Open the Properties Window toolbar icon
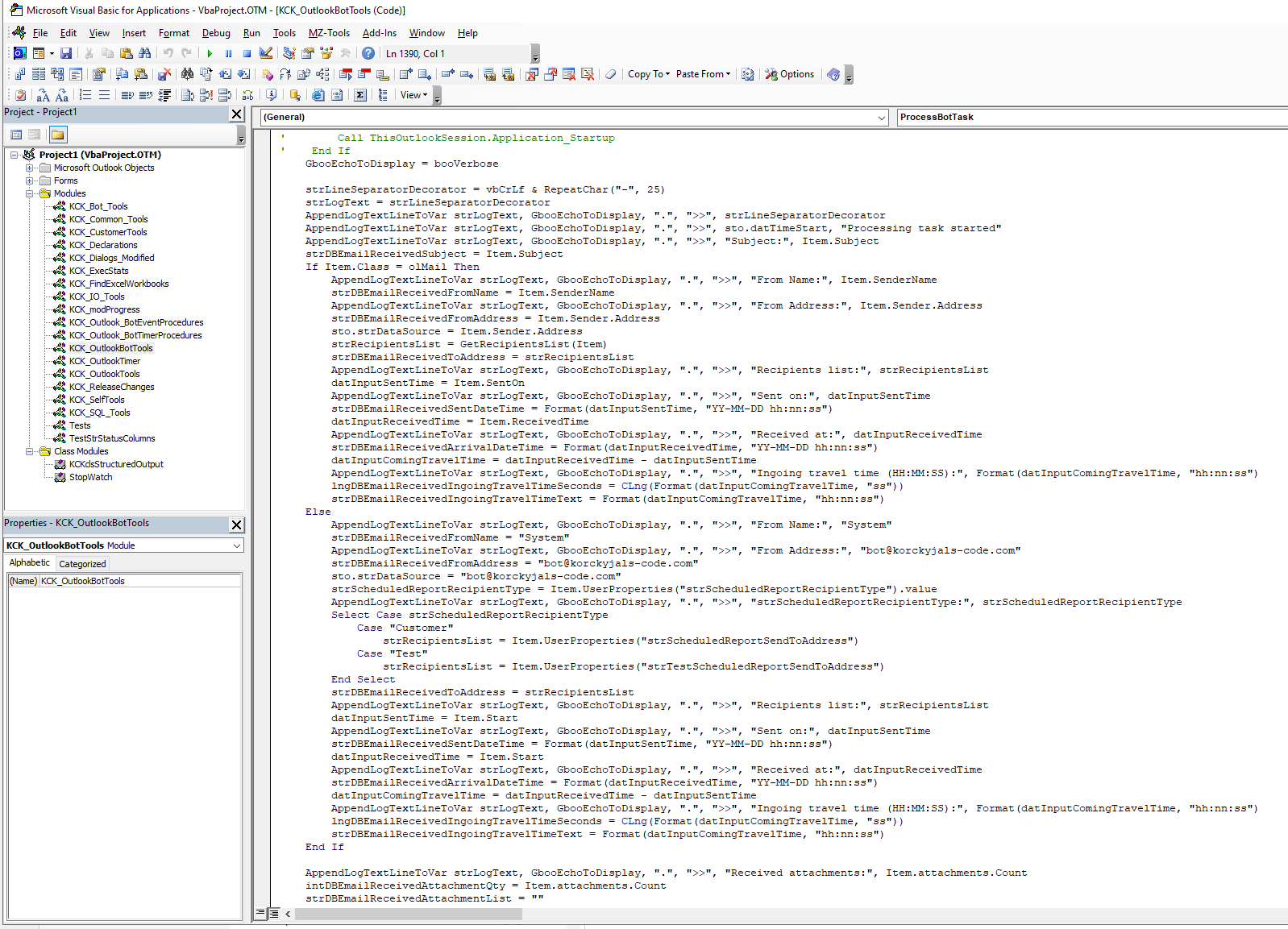 [307, 53]
